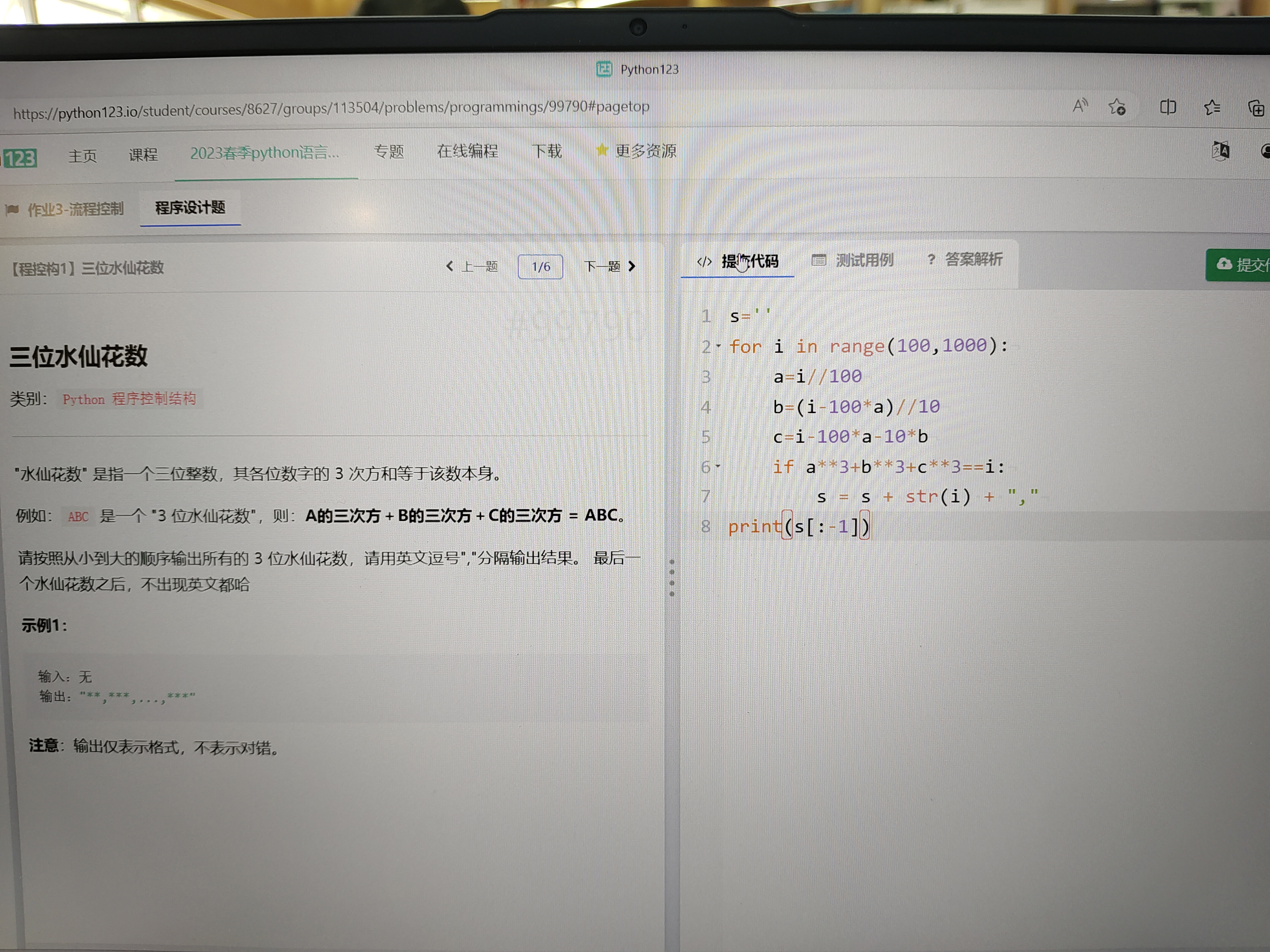Click the browser address bar URL
1270x952 pixels.
331,109
